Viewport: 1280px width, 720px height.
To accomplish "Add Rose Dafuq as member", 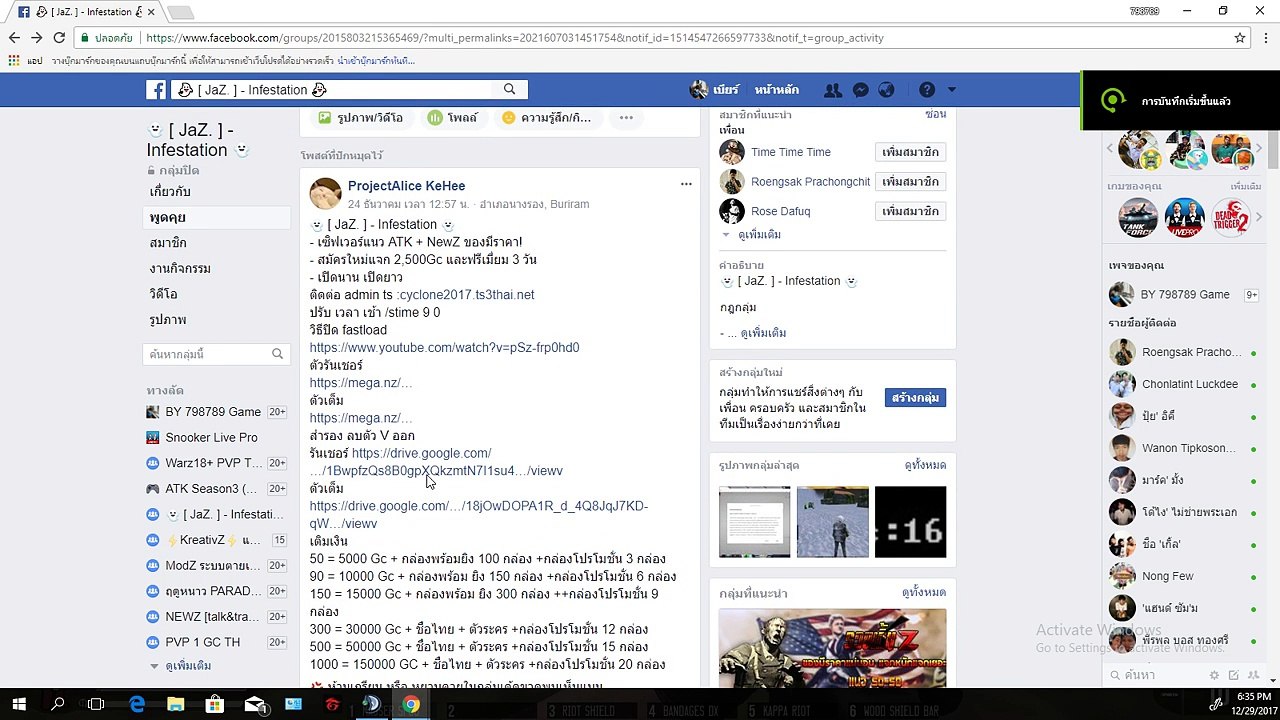I will [910, 211].
